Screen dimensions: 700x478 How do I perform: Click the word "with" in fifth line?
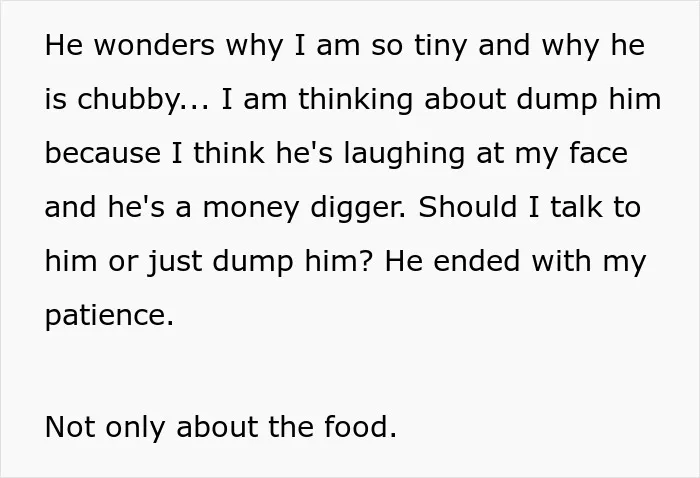click(562, 262)
